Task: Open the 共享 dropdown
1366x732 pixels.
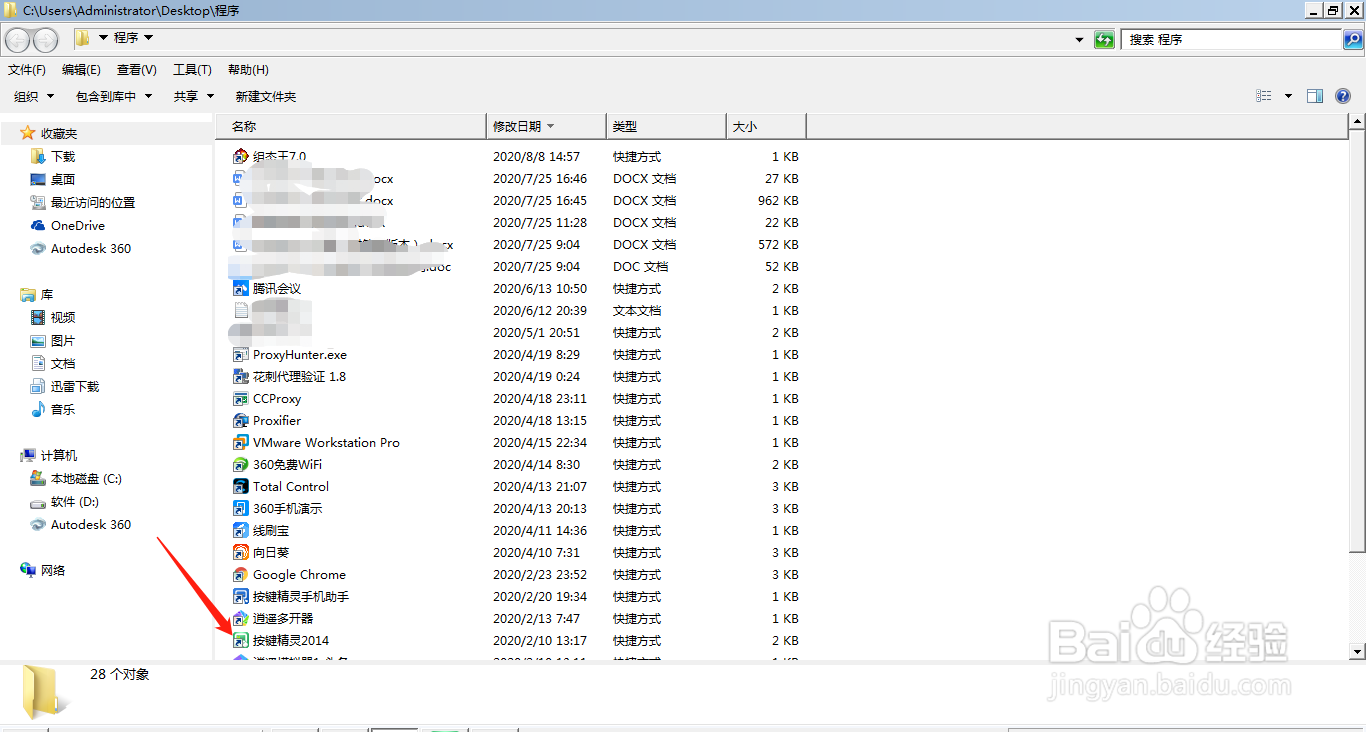Action: (x=194, y=96)
